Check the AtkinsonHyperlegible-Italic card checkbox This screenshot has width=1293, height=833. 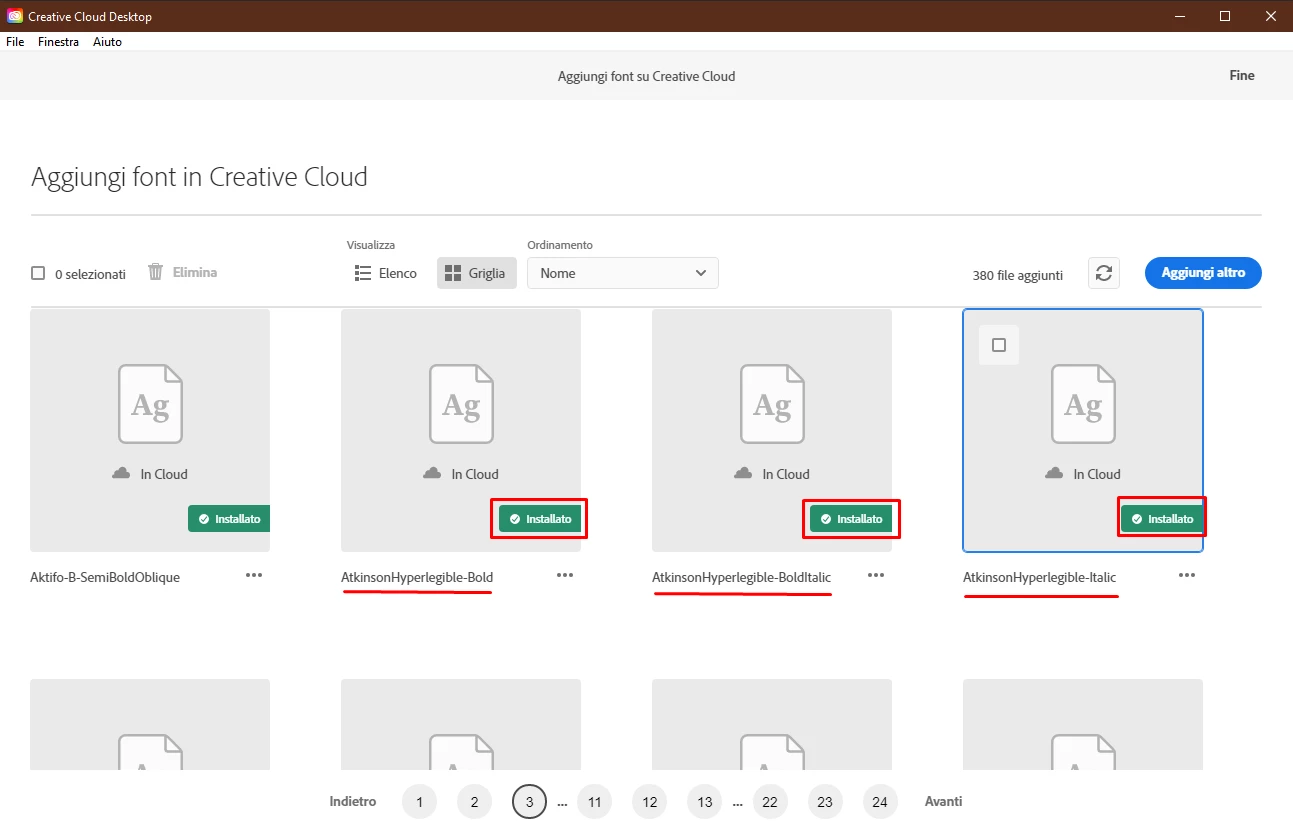tap(999, 345)
